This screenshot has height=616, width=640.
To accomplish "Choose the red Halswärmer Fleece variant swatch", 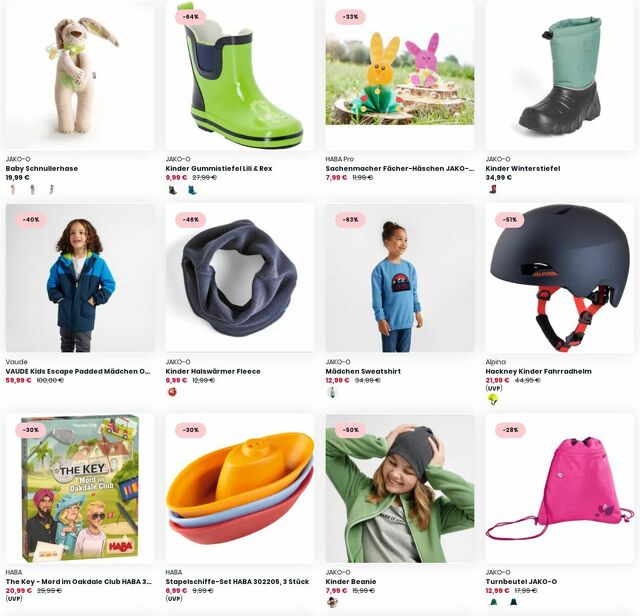I will (172, 392).
